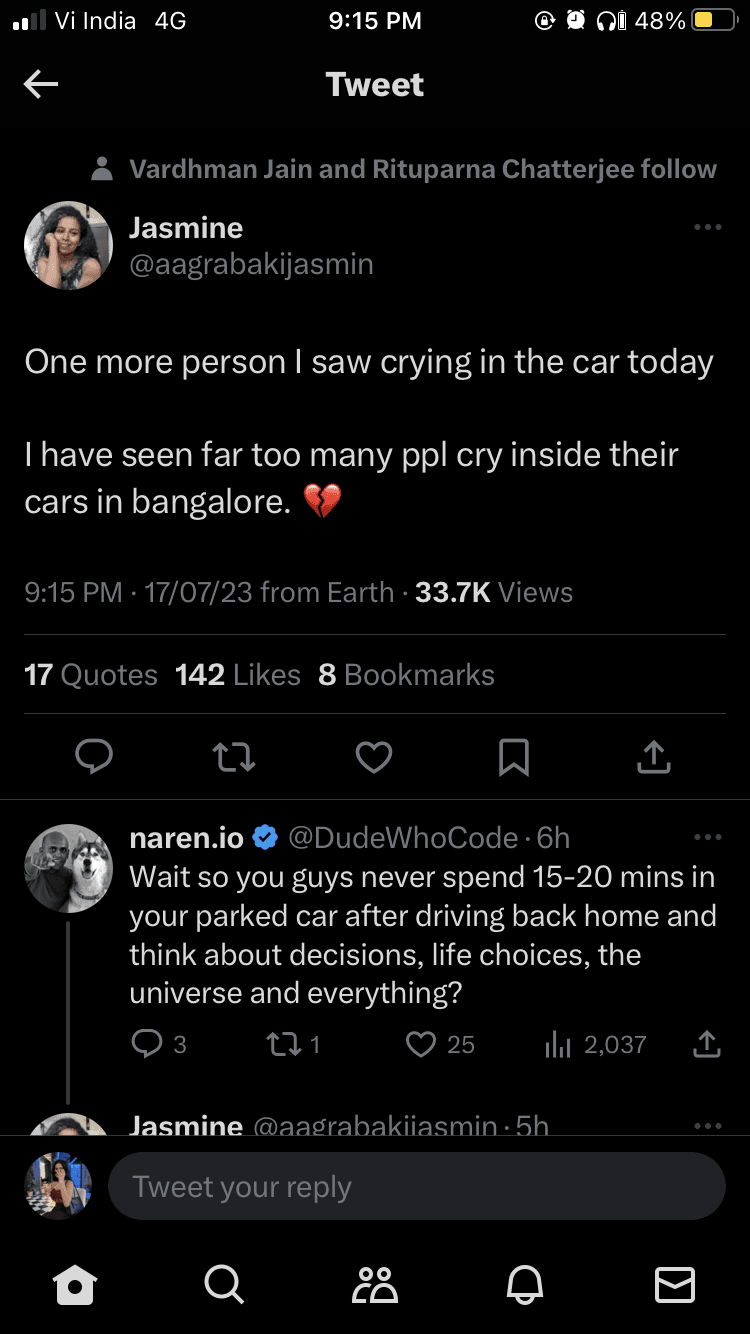Screen dimensions: 750x1334
Task: Open the Search tab
Action: click(224, 1285)
